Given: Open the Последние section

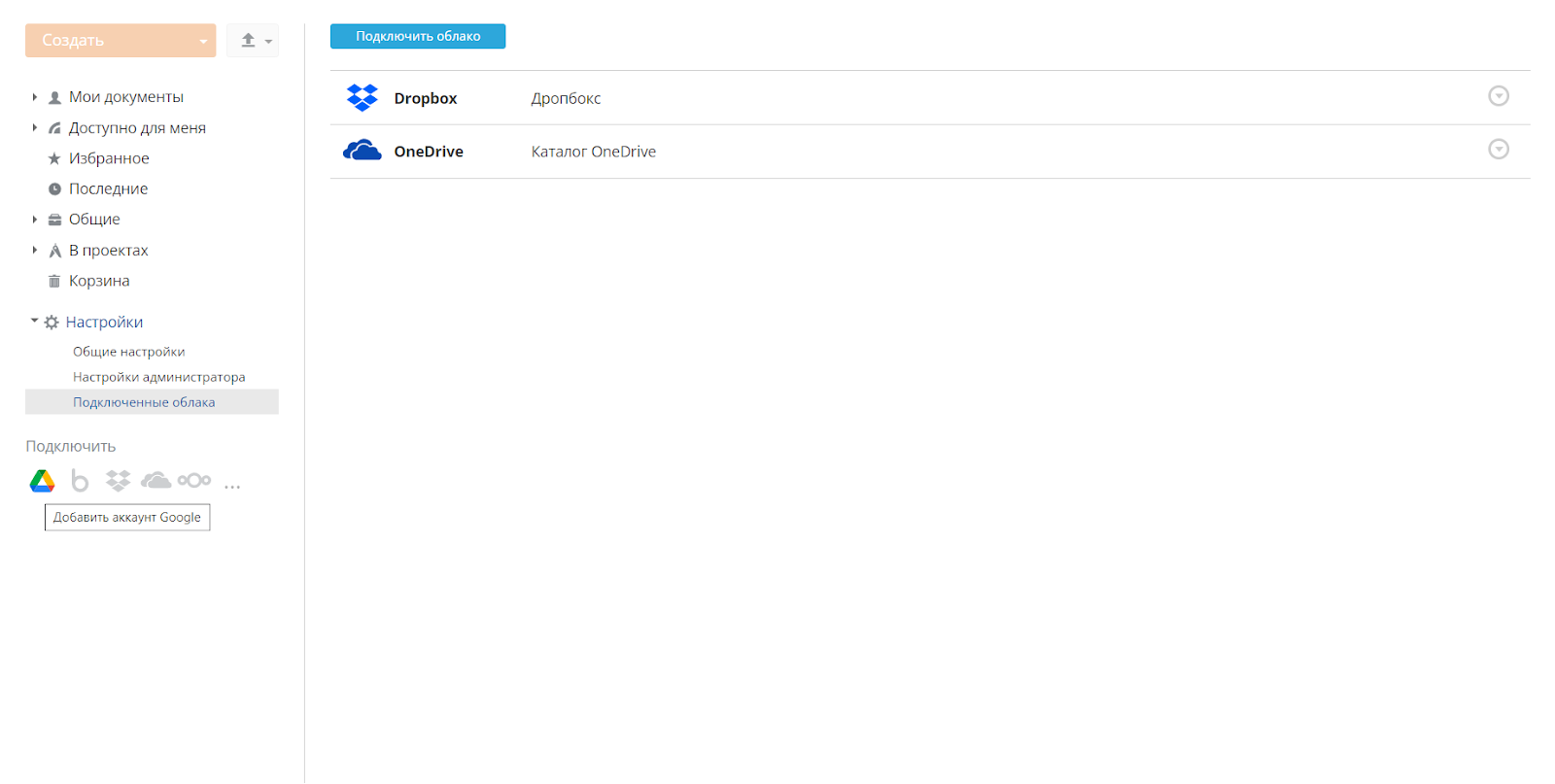Looking at the screenshot, I should coord(108,188).
